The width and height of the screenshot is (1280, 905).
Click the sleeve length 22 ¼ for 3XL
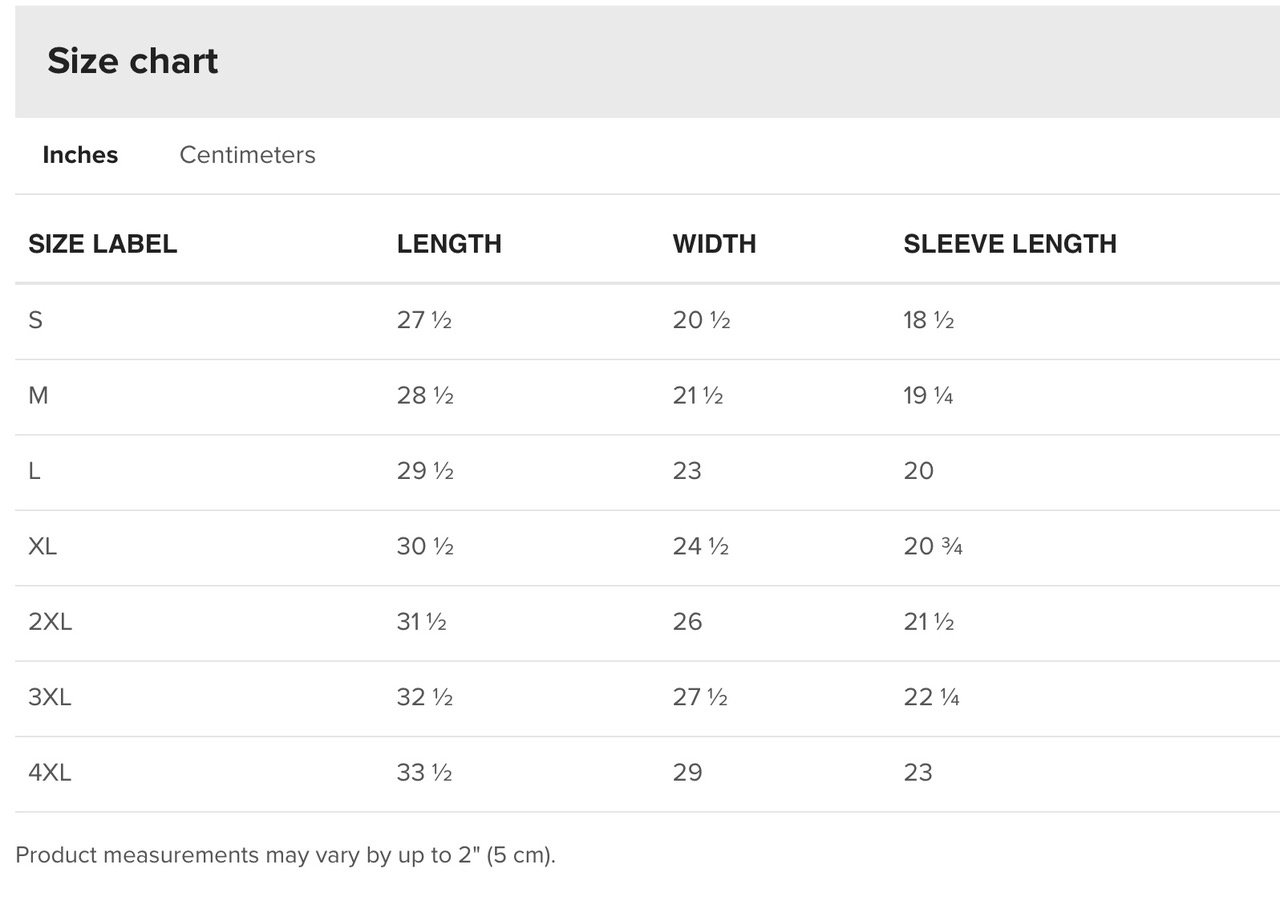point(931,697)
